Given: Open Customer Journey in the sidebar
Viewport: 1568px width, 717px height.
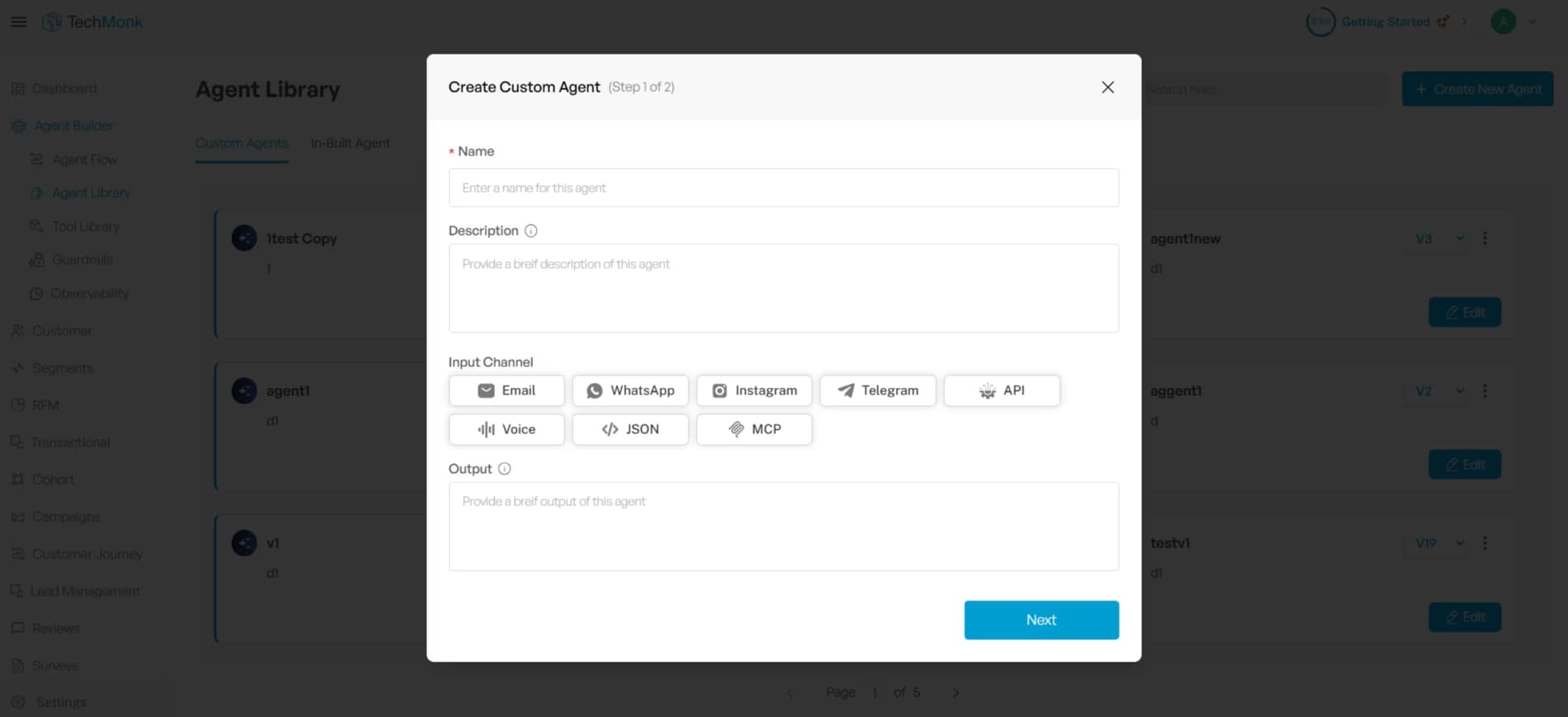Looking at the screenshot, I should tap(77, 554).
